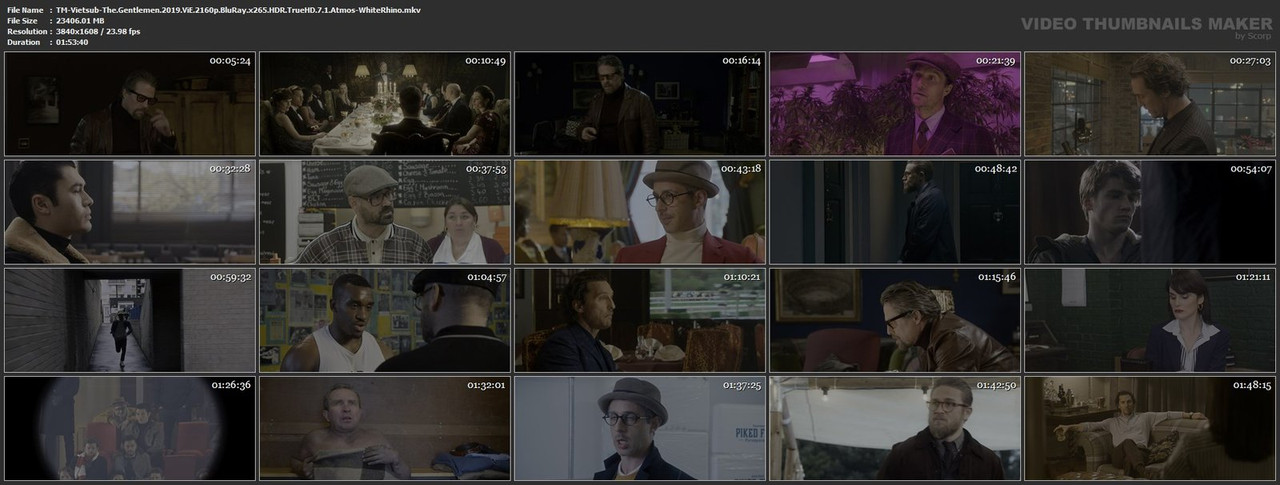1280x485 pixels.
Task: Click the 'Resolution' label
Action: pos(25,31)
